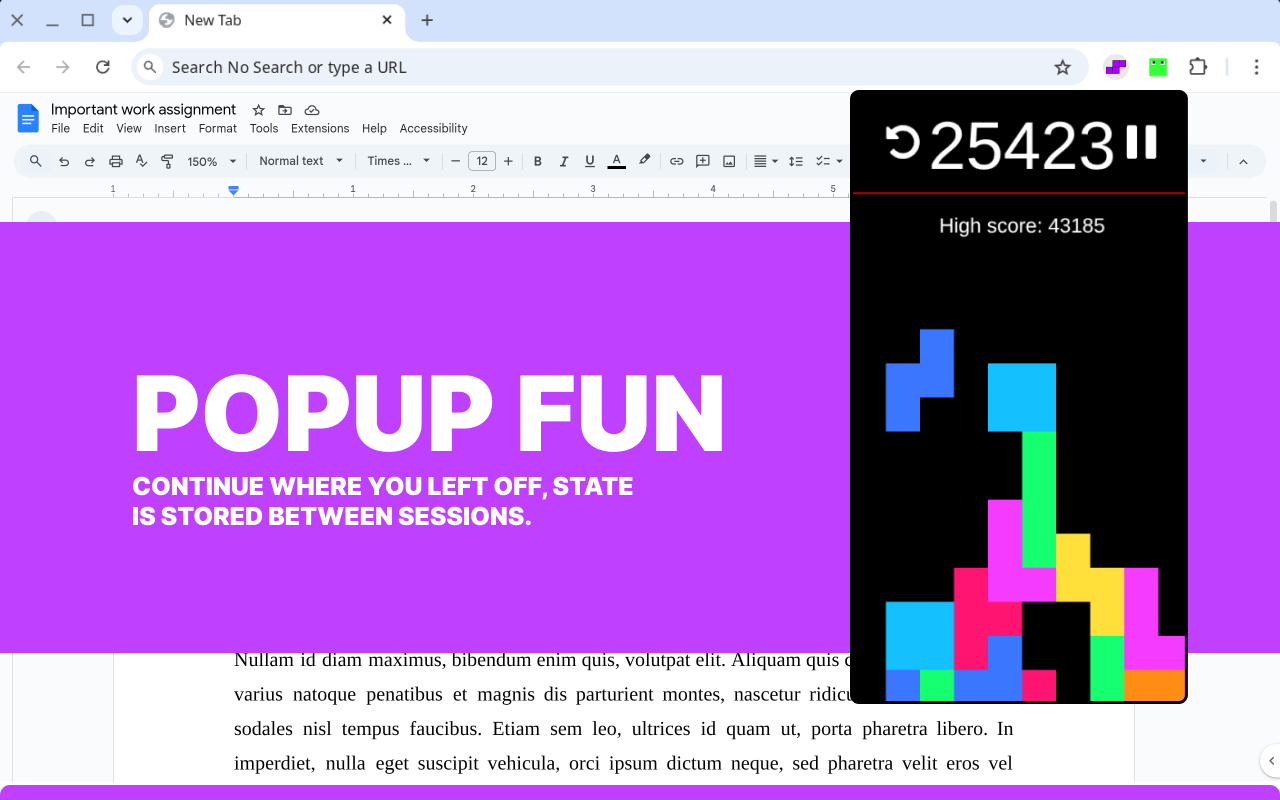Click the purple Tetris extension icon
This screenshot has height=800, width=1280.
pyautogui.click(x=1116, y=67)
